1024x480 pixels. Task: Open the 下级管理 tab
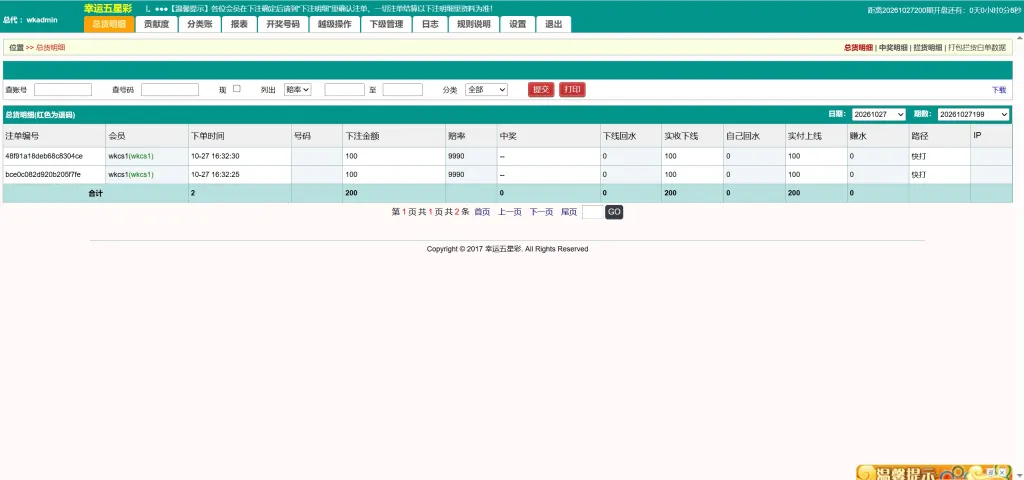[x=386, y=24]
